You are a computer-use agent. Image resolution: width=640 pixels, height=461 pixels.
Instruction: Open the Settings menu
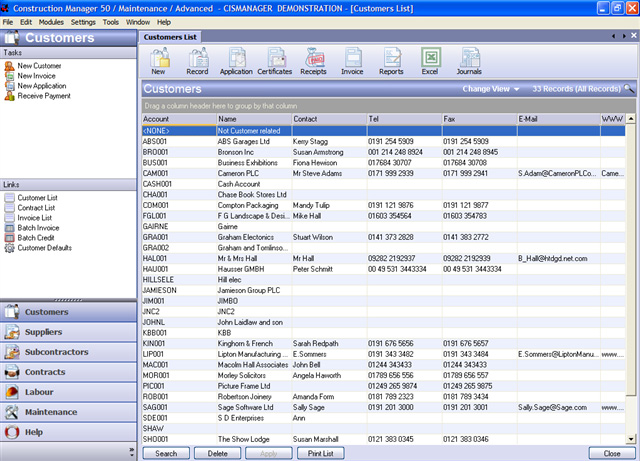click(x=83, y=22)
